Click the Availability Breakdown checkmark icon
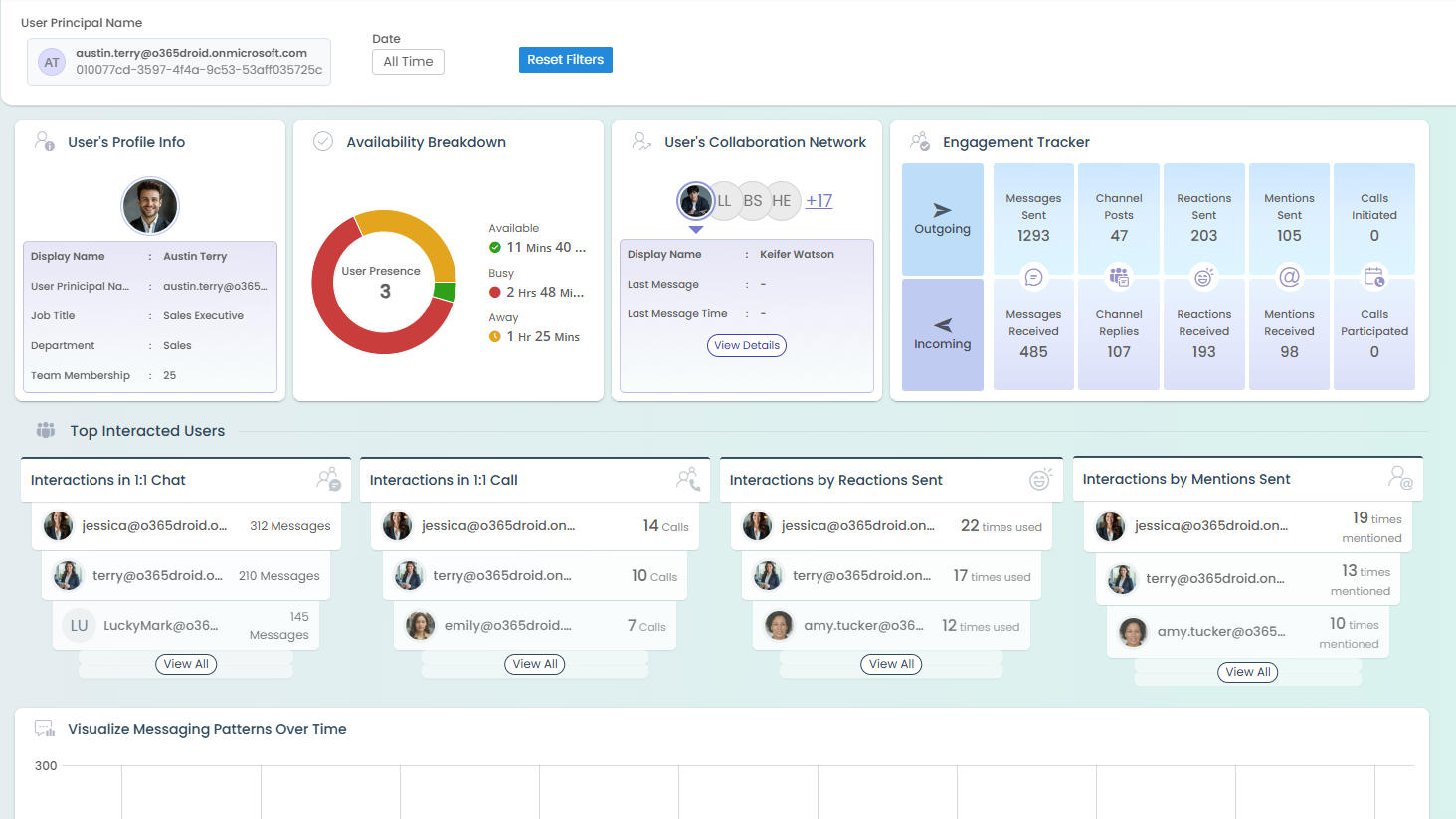1456x819 pixels. tap(322, 141)
